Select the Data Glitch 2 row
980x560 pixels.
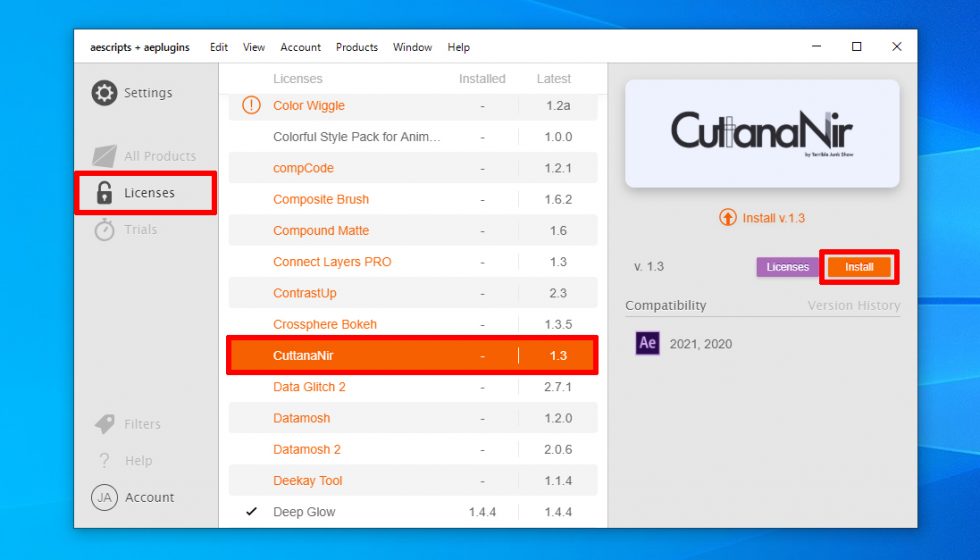[413, 387]
